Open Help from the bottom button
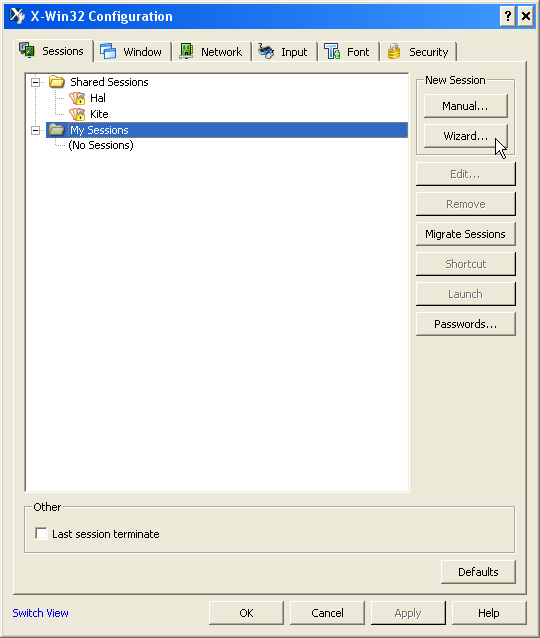The height and width of the screenshot is (638, 540). click(x=489, y=613)
